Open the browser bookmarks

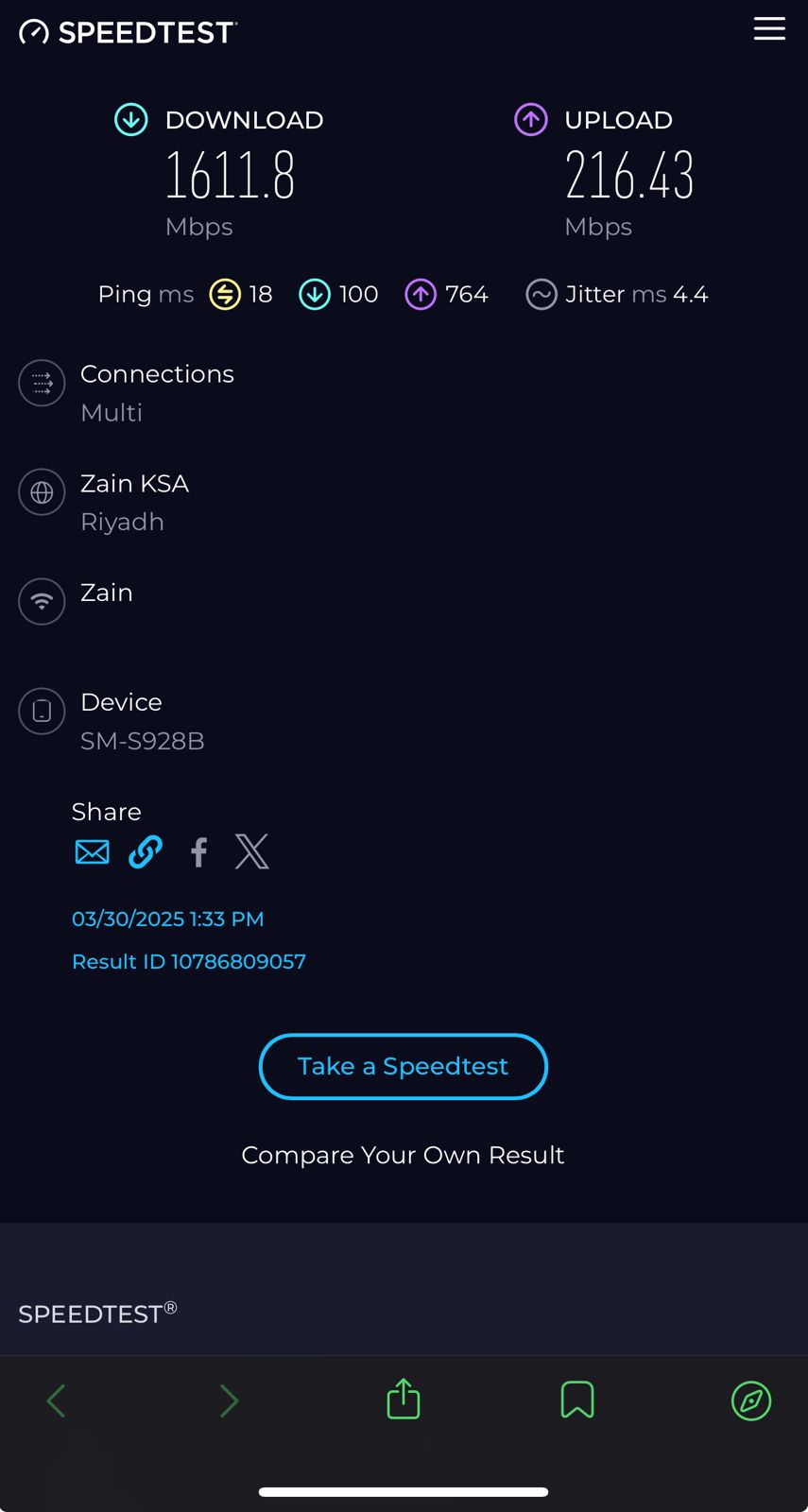577,1400
